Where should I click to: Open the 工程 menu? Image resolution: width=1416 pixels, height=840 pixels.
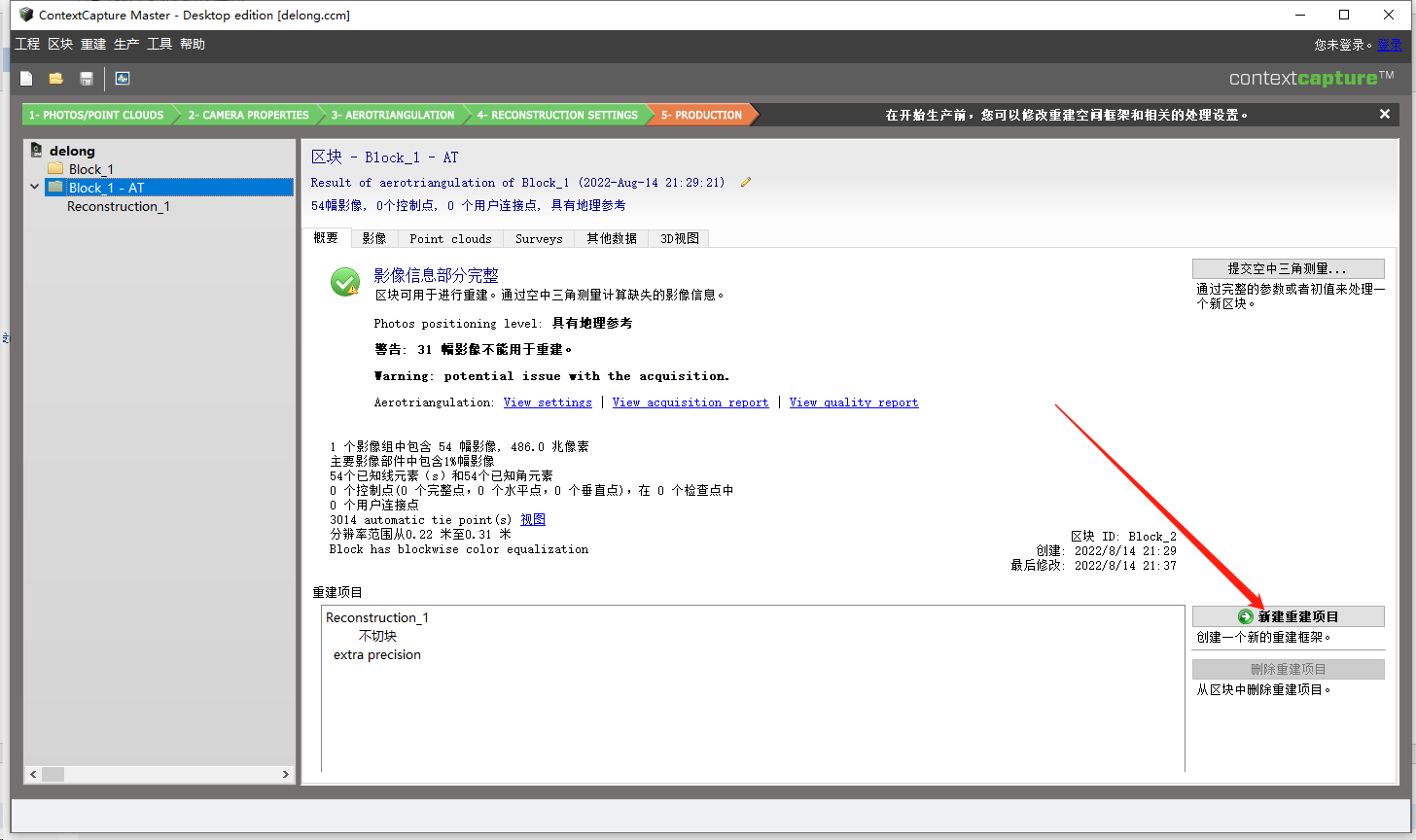point(27,44)
